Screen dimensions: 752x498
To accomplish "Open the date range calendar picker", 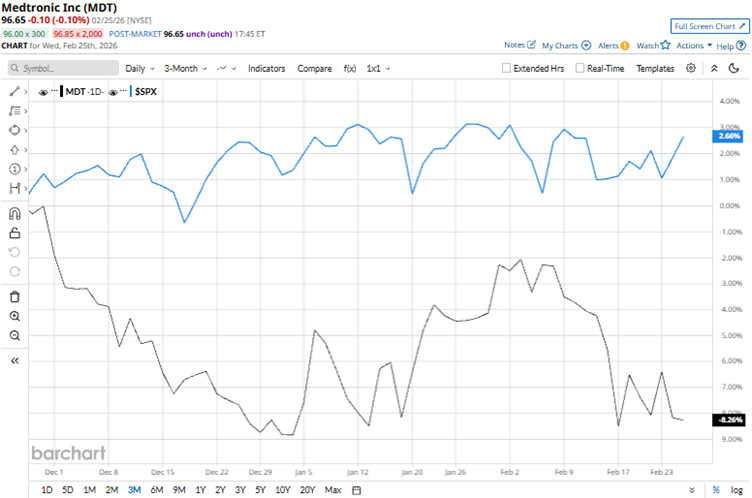I will [356, 490].
